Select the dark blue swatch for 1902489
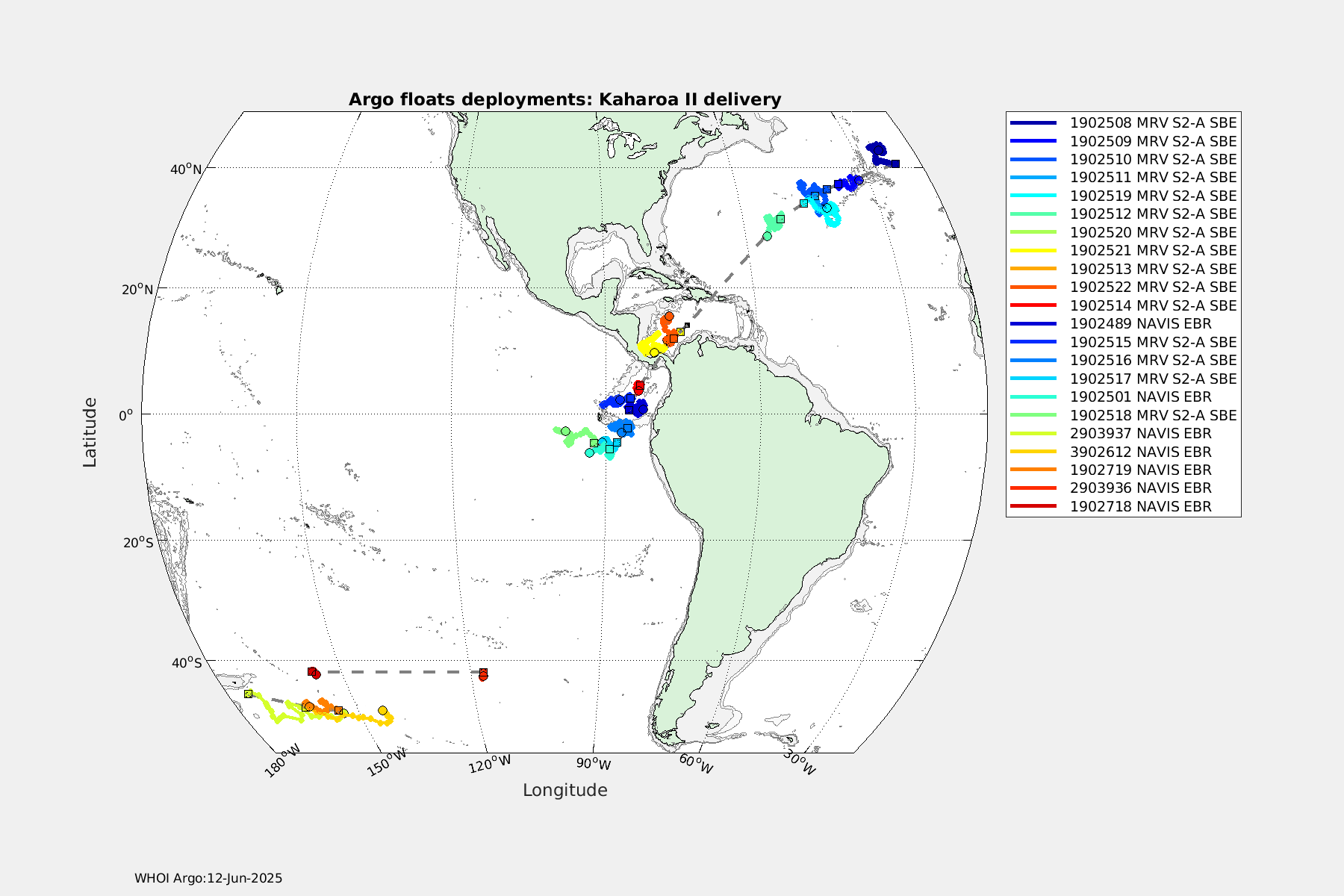The width and height of the screenshot is (1344, 896). pos(1033,323)
